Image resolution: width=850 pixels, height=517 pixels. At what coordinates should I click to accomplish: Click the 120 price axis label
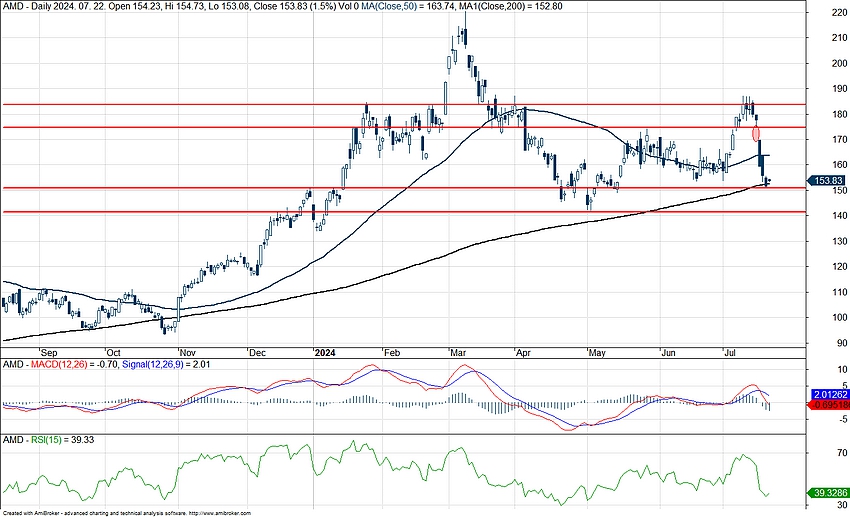click(x=839, y=267)
